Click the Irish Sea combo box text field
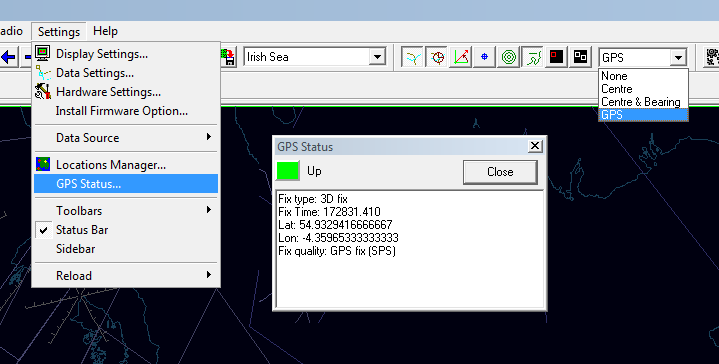Image resolution: width=719 pixels, height=364 pixels. 307,57
